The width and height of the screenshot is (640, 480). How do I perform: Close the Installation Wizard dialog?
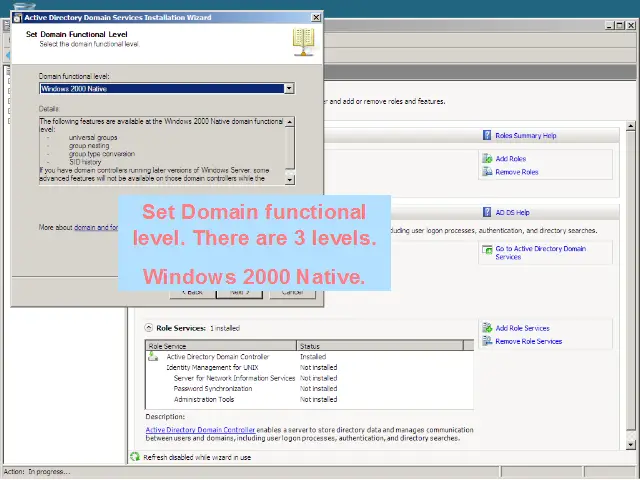click(316, 17)
